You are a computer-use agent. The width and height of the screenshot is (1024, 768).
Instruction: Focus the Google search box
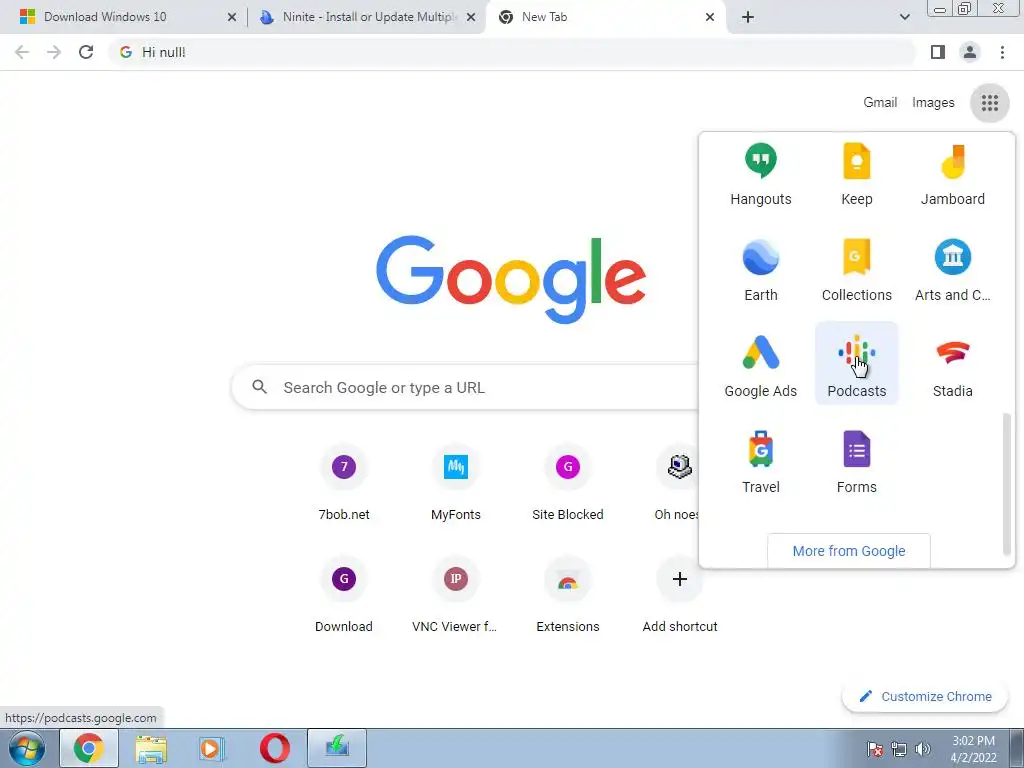tap(465, 387)
